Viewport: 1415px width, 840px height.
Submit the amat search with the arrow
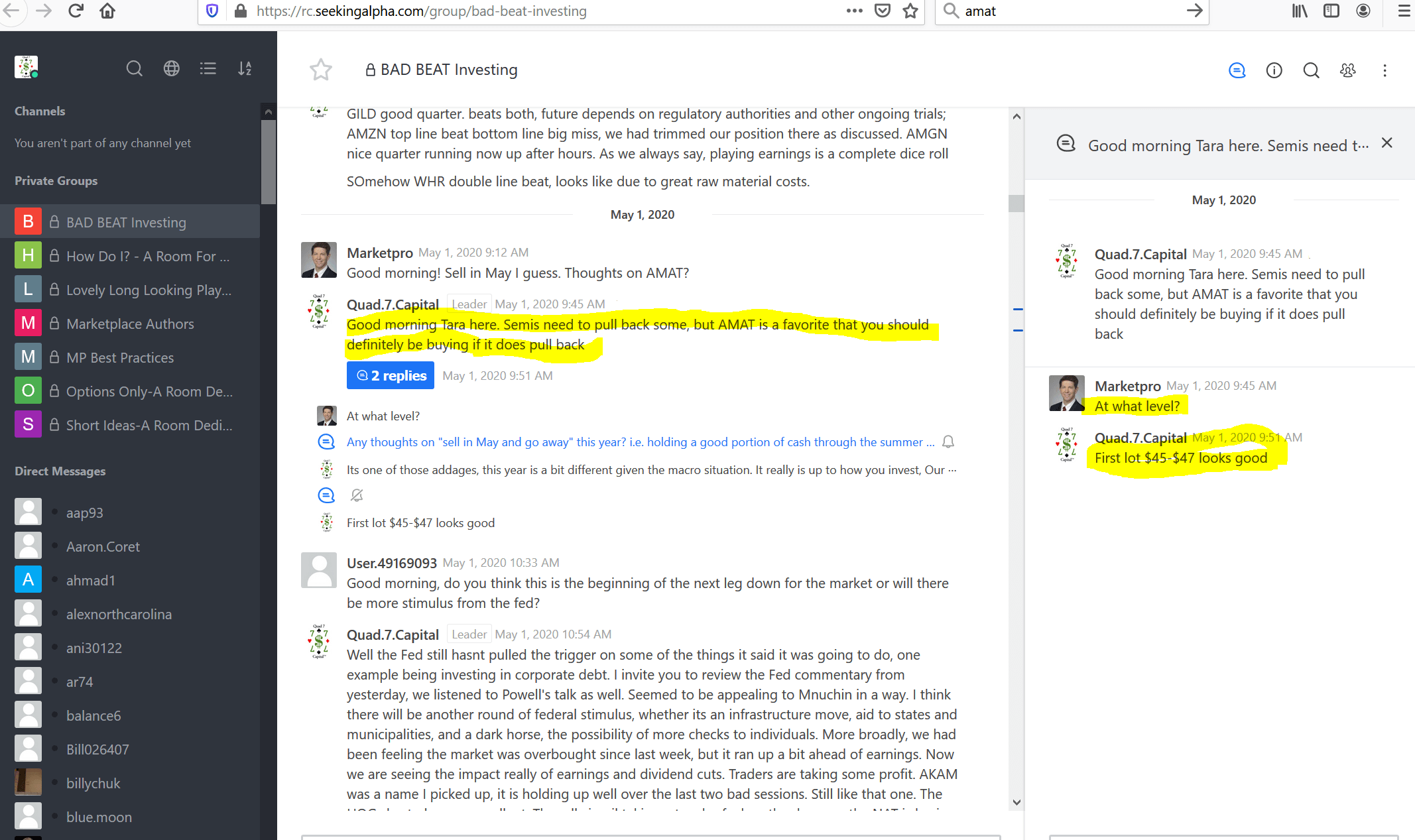(x=1194, y=11)
